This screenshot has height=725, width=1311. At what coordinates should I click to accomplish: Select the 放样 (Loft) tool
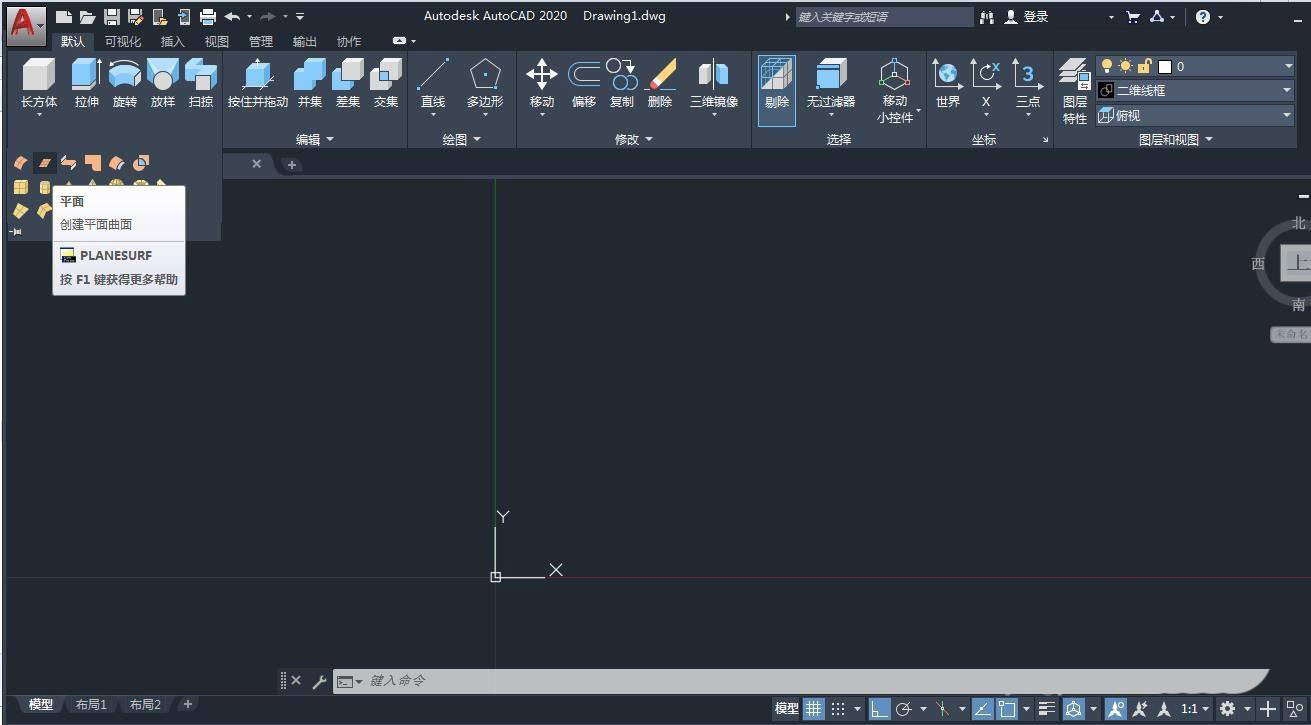tap(162, 84)
